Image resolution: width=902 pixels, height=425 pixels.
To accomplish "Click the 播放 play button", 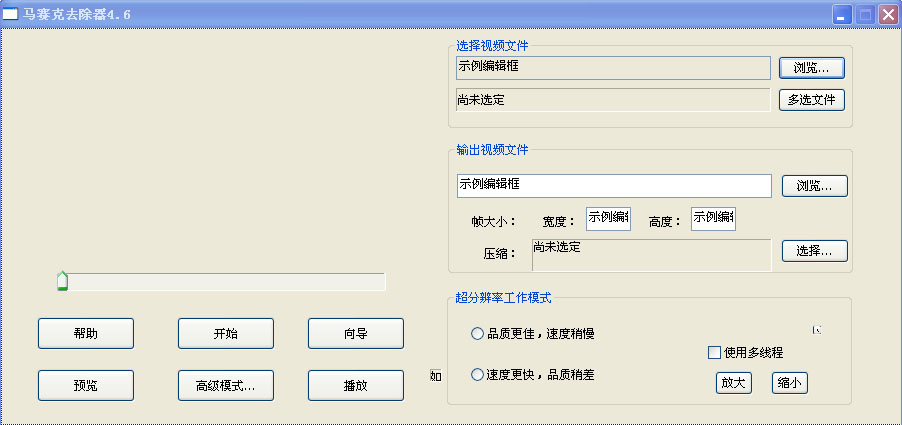I will (356, 385).
